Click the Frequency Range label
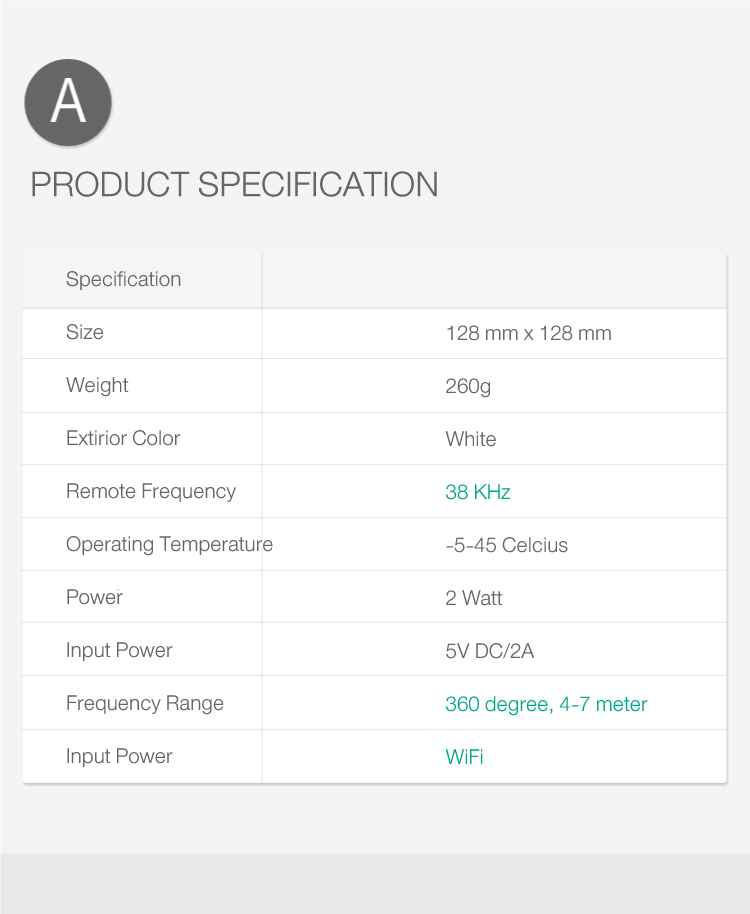750x914 pixels. pos(145,704)
